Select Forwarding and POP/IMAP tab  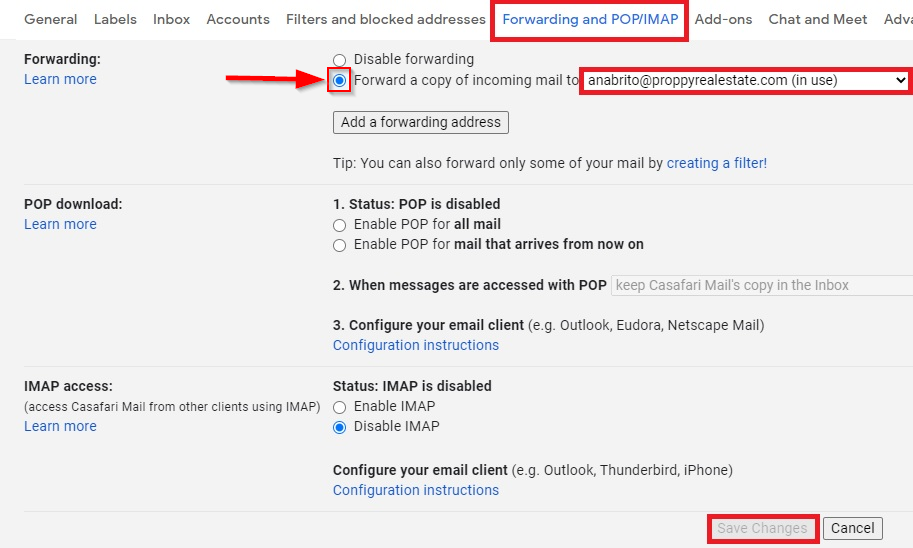coord(589,19)
